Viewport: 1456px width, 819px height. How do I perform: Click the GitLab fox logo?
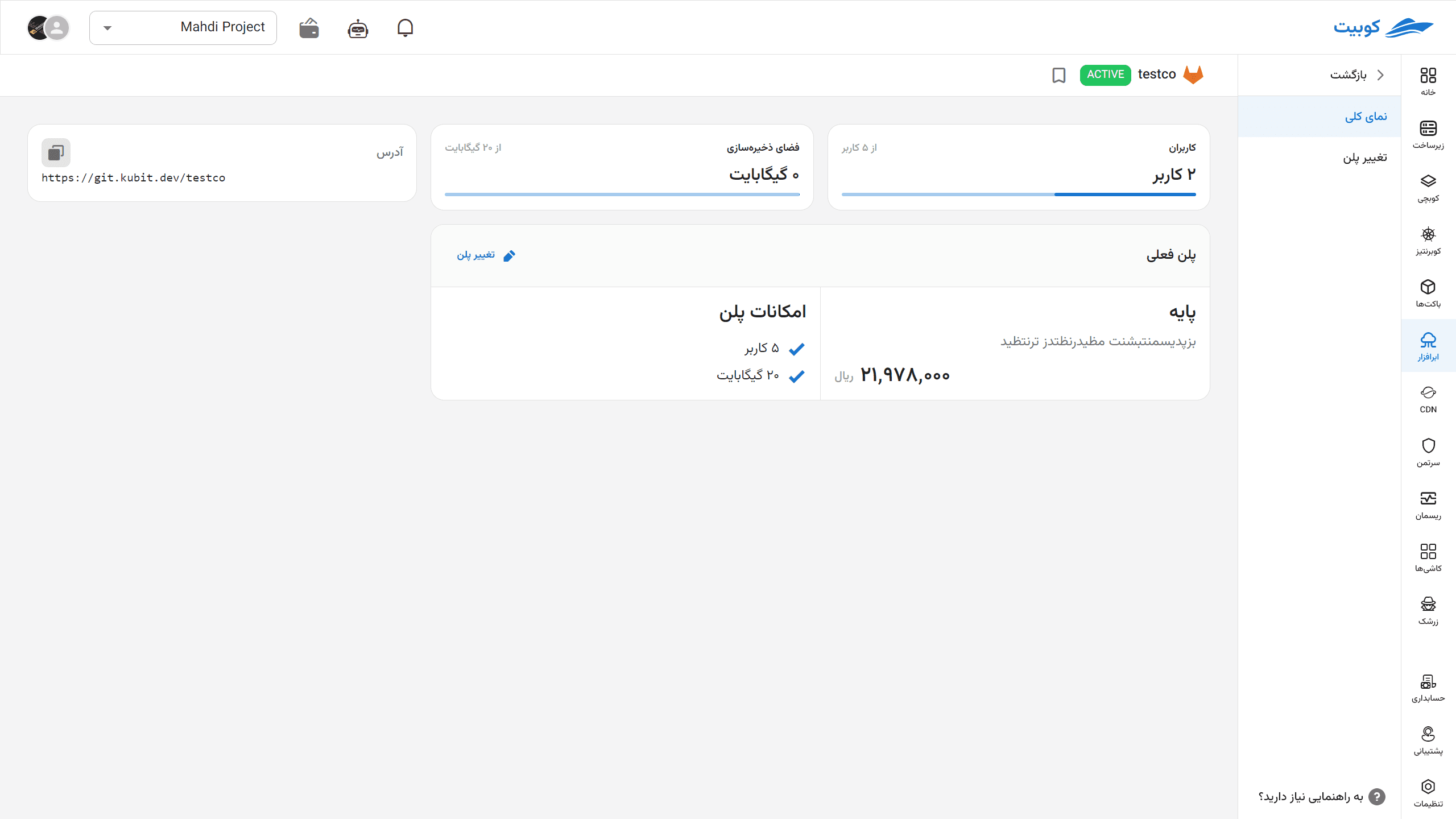pos(1193,75)
